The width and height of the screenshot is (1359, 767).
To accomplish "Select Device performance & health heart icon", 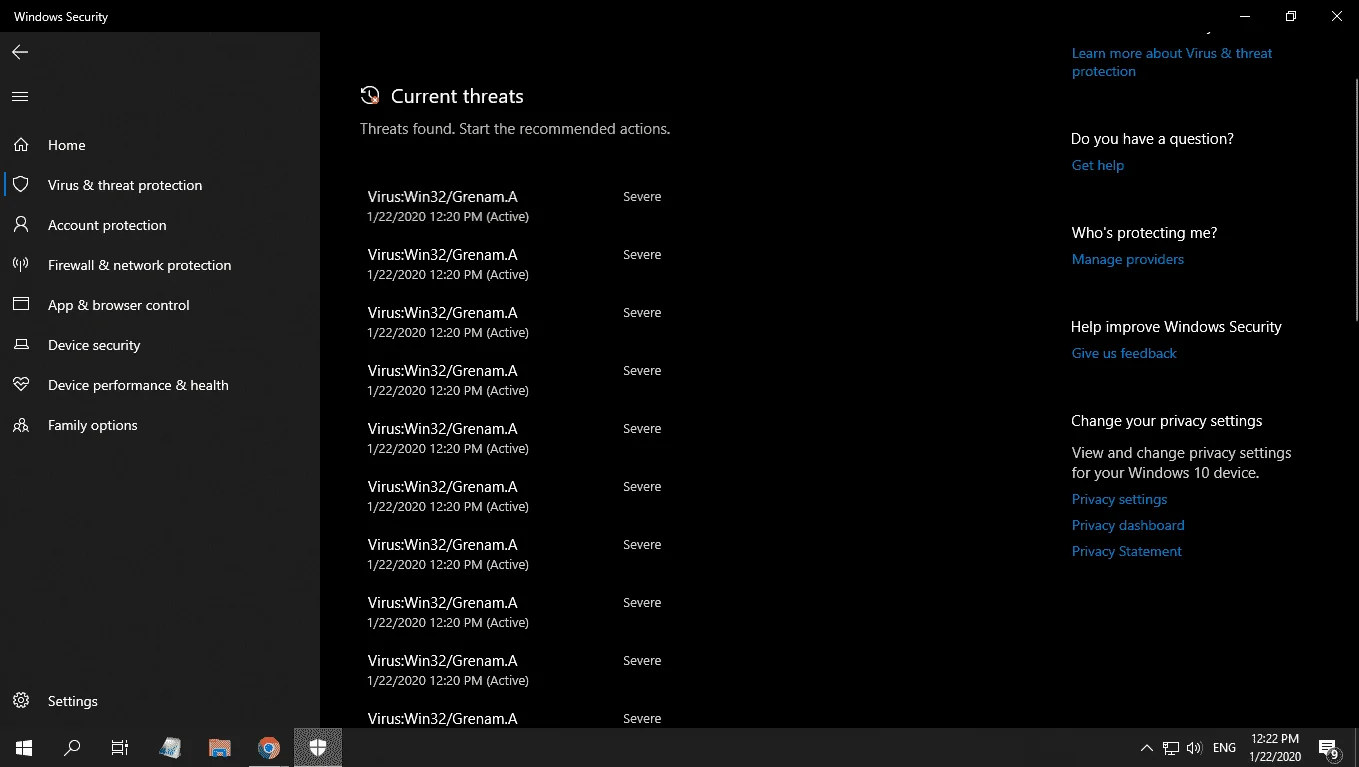I will (x=21, y=385).
